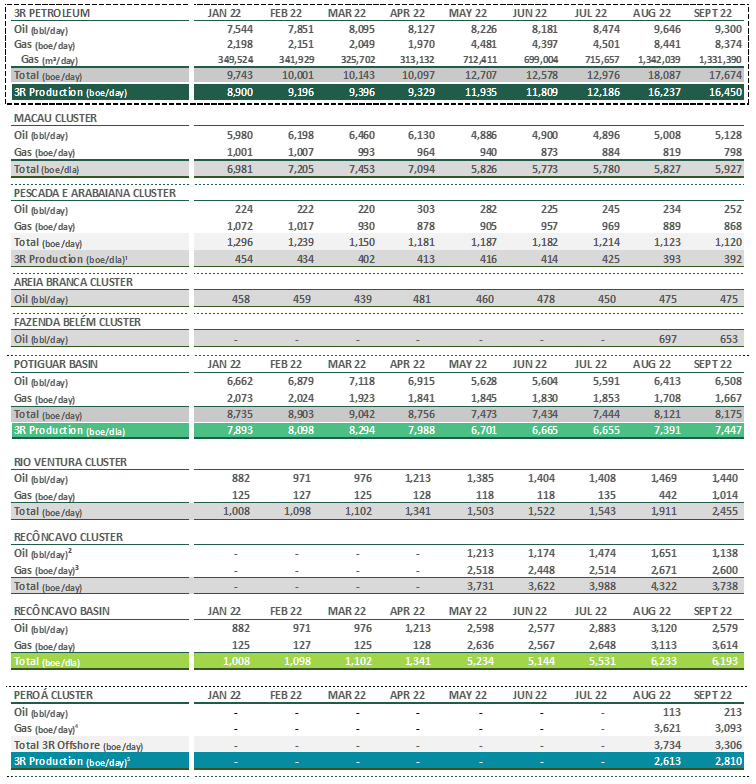The width and height of the screenshot is (756, 784).
Task: Select the Macau total value 5,927
Action: click(728, 170)
